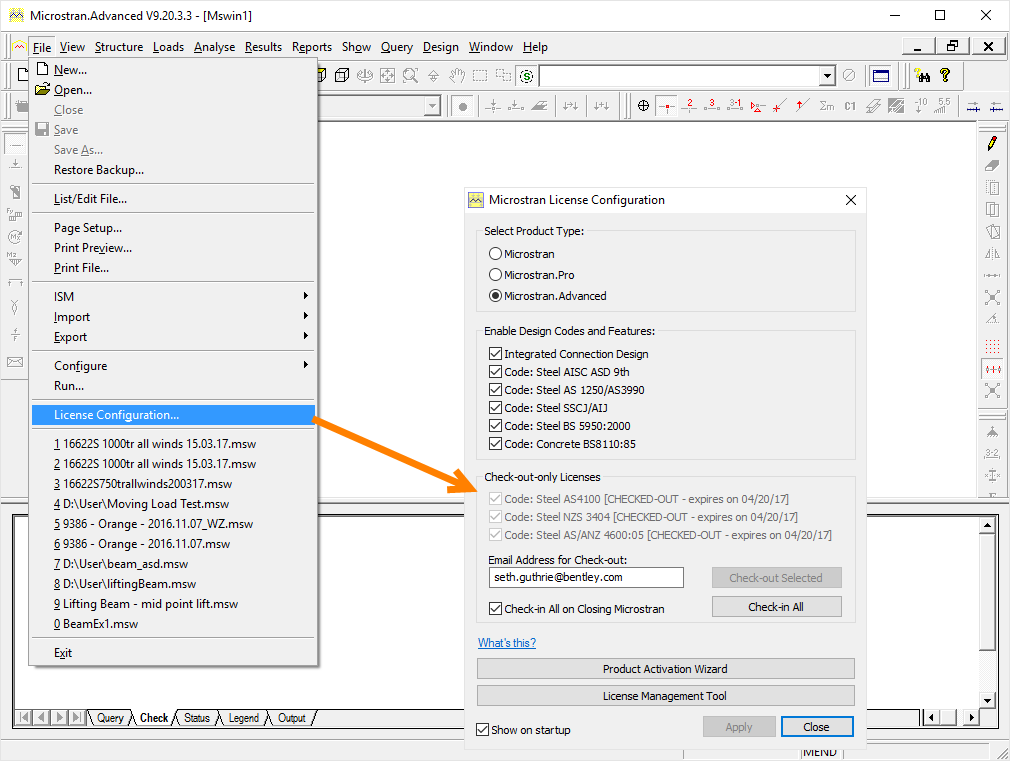The width and height of the screenshot is (1010, 761).
Task: Toggle Code: Steel SSCJ/AIJ checkbox
Action: [x=495, y=408]
